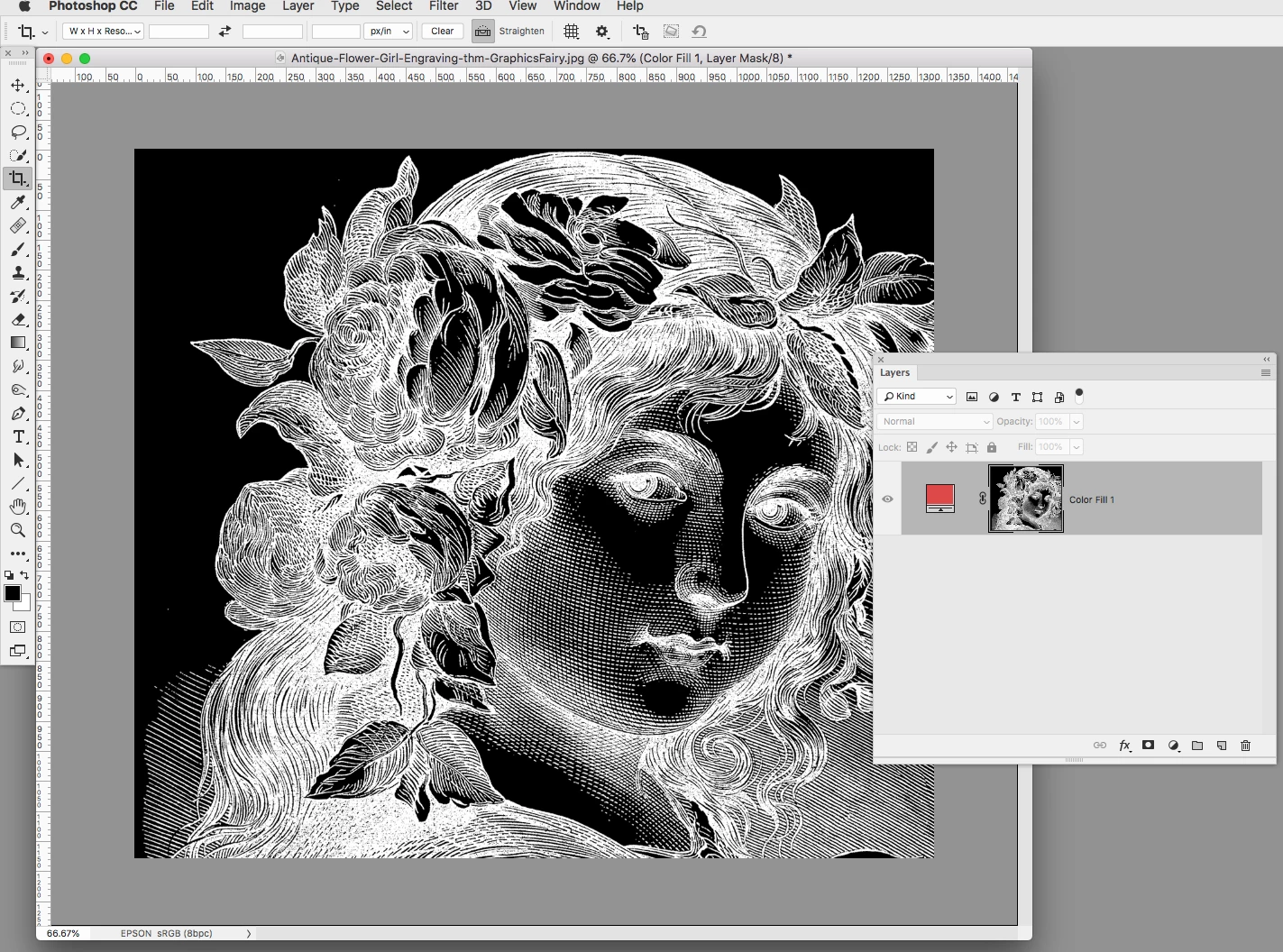
Task: Select the Hand tool
Action: [18, 507]
